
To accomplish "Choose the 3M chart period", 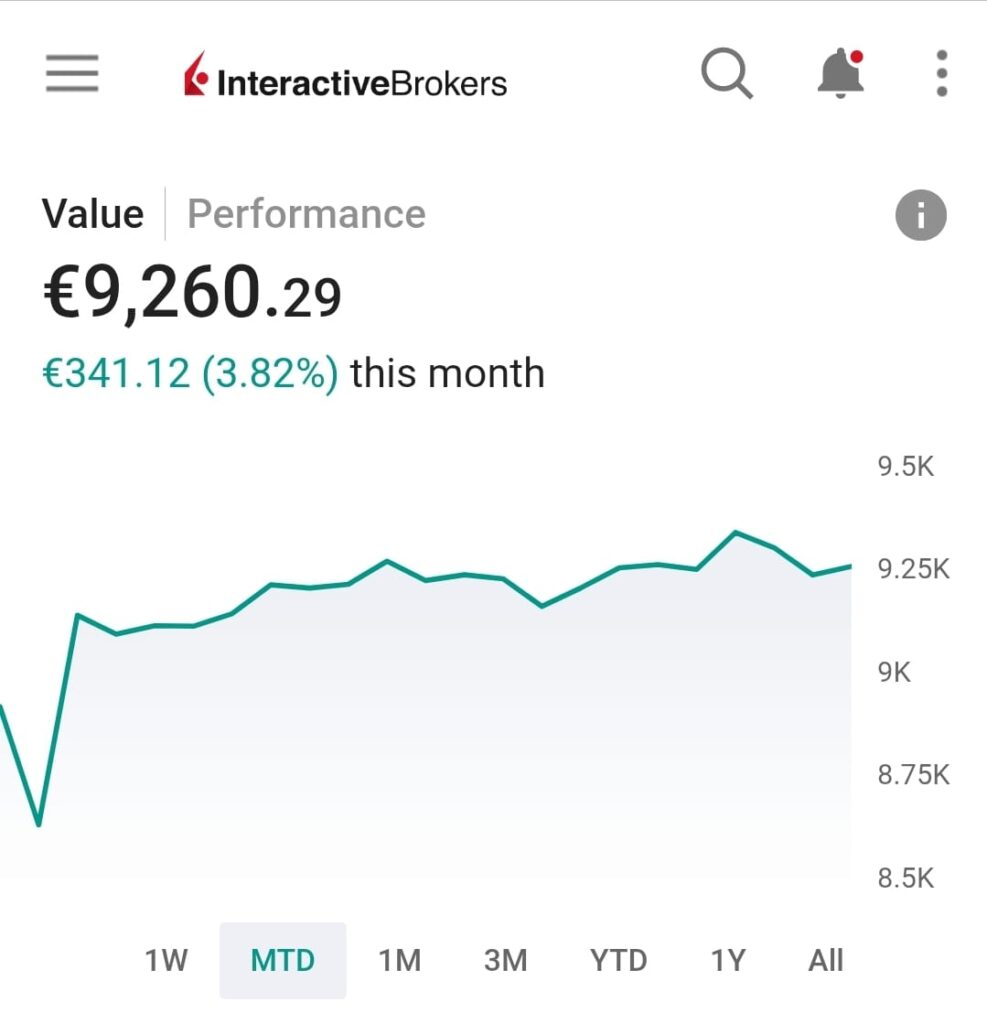I will pos(505,961).
